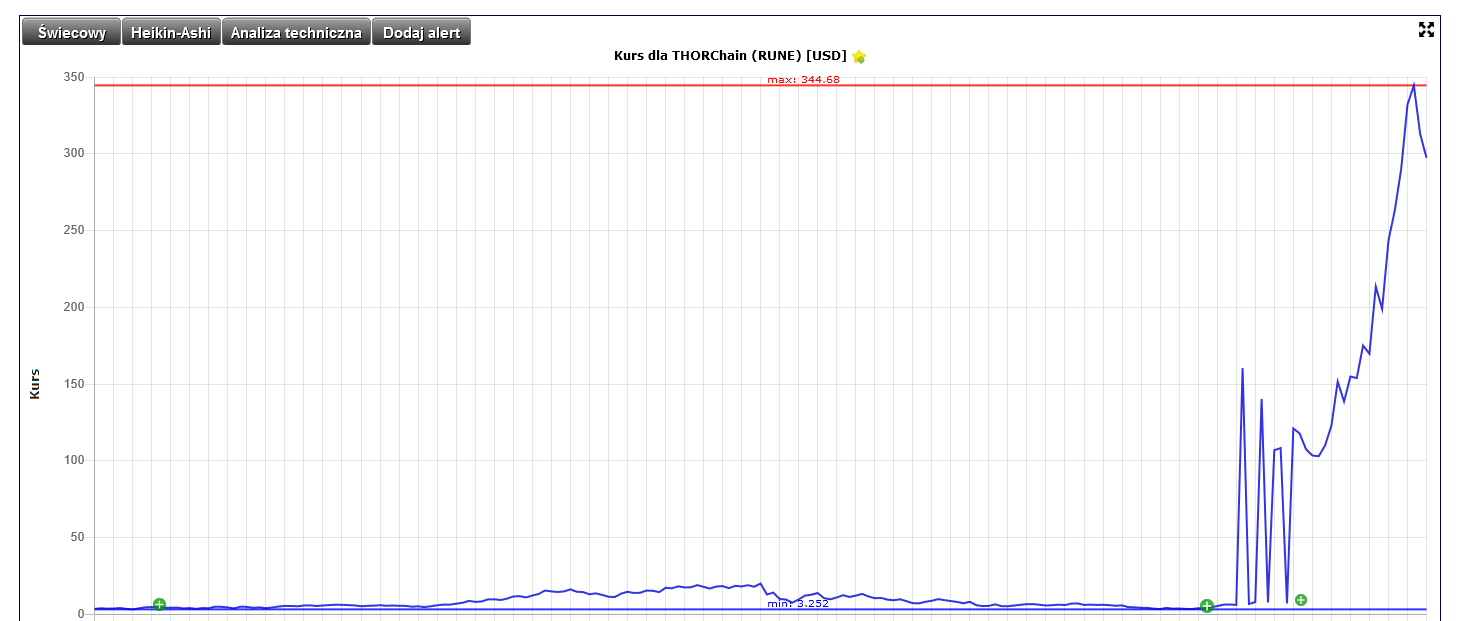Click the Kurs vertical axis label
Screen dimensions: 1462x621
pos(35,384)
